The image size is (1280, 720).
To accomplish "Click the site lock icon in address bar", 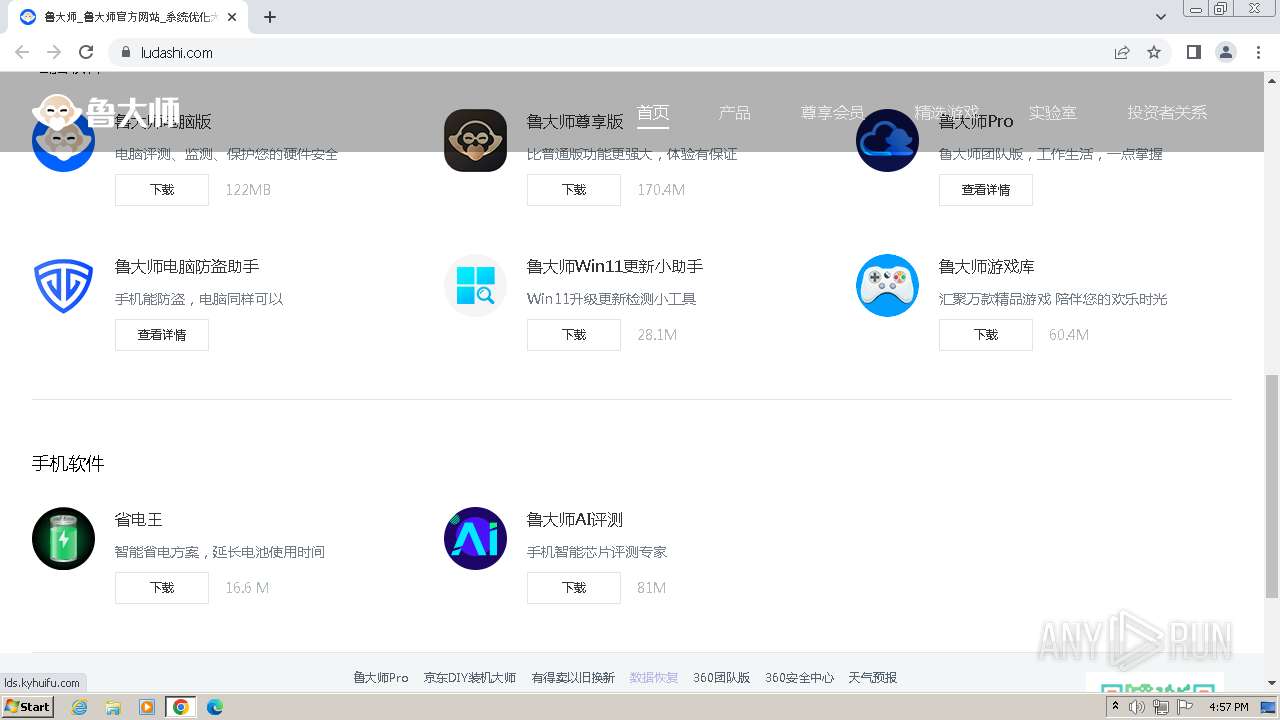I will pyautogui.click(x=126, y=52).
